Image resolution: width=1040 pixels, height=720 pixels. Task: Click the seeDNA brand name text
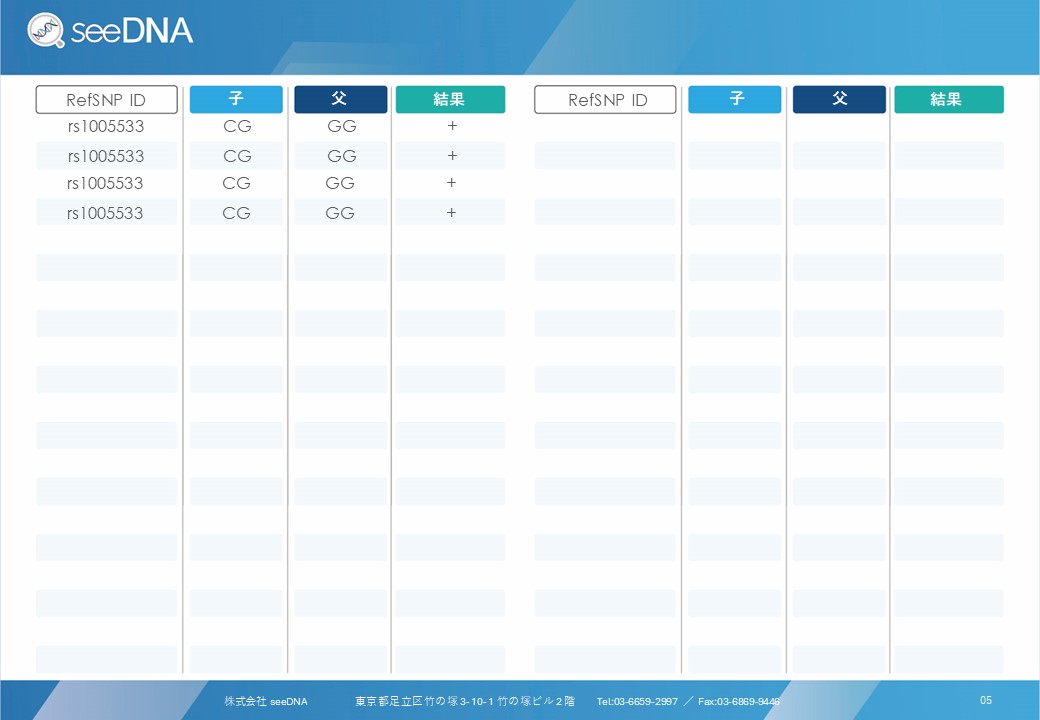pos(131,31)
